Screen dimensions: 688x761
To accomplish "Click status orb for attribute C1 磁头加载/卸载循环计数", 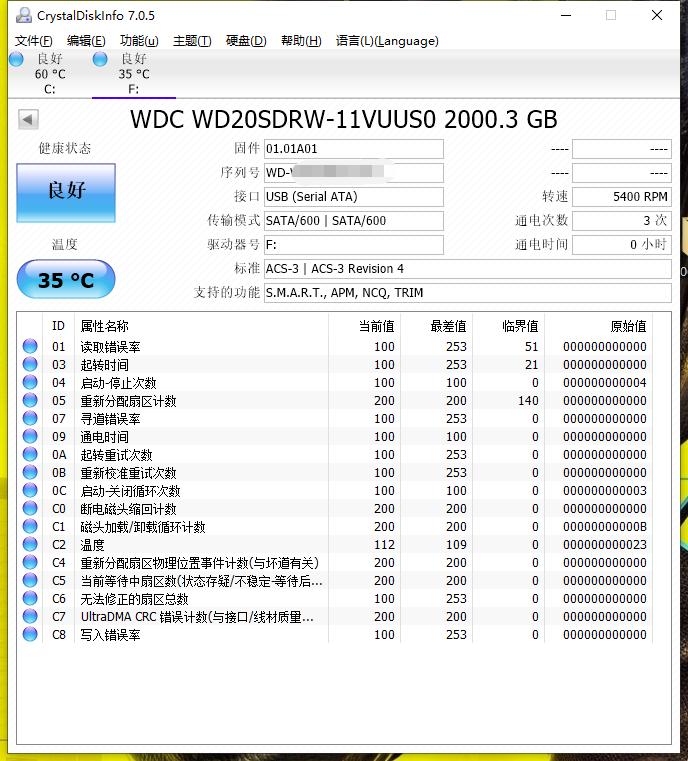I will (x=30, y=526).
